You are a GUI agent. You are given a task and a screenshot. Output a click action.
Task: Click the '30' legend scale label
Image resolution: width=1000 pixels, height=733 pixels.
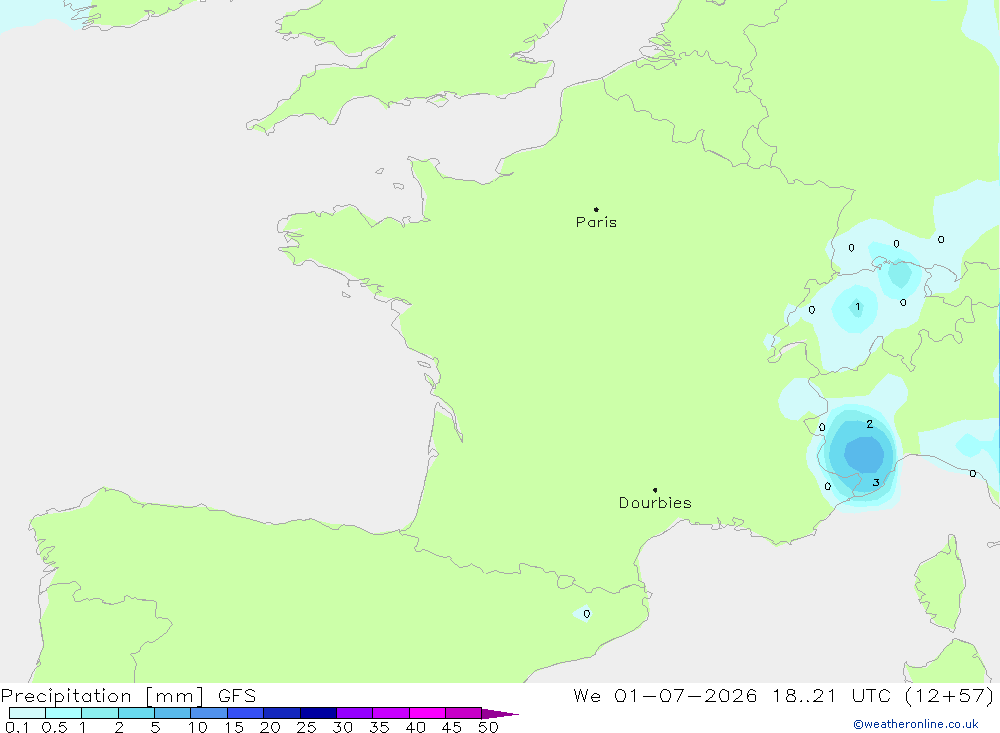pyautogui.click(x=343, y=727)
